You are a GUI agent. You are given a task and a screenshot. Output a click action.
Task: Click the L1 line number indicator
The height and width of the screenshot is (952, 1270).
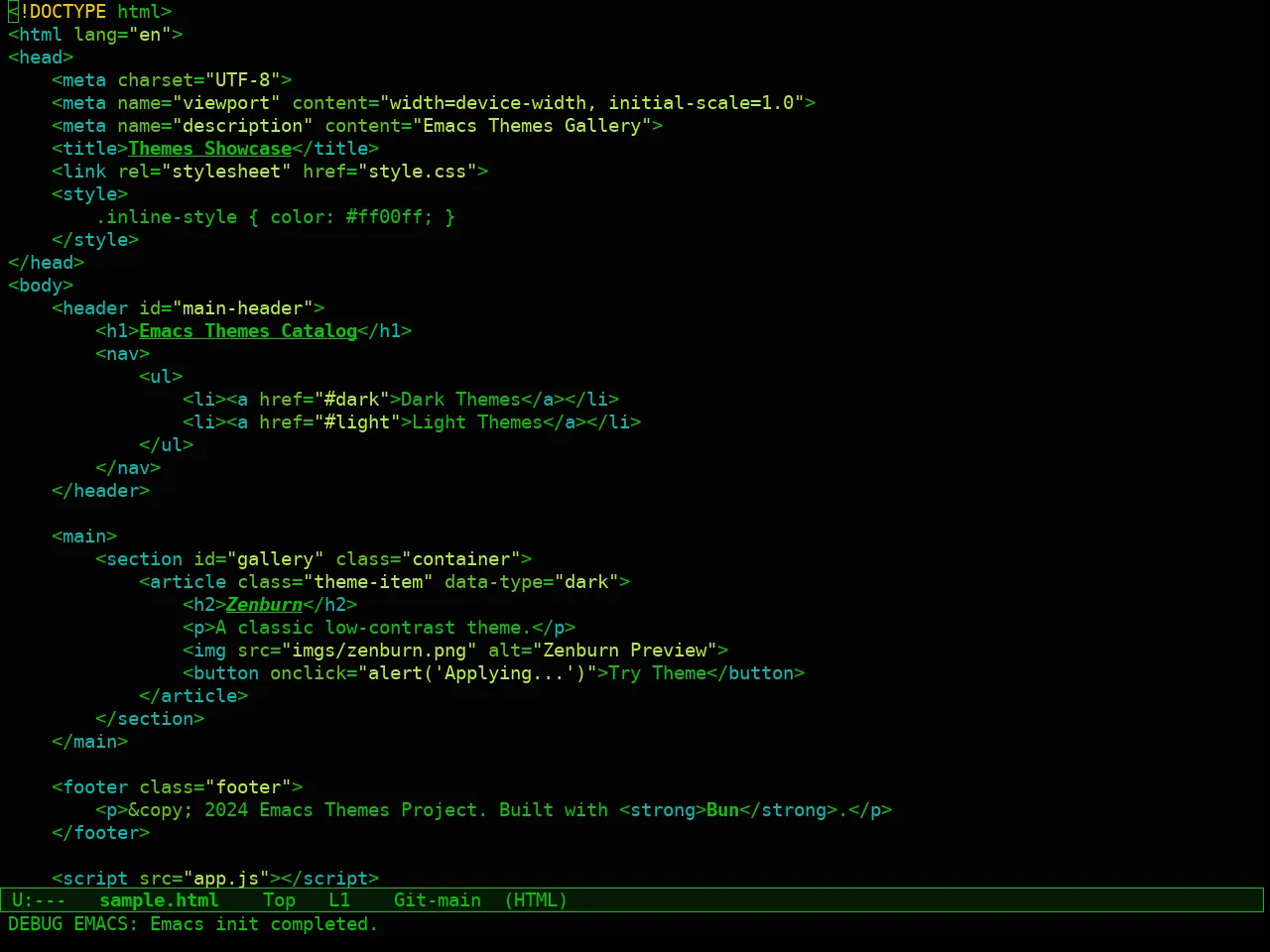pyautogui.click(x=339, y=900)
